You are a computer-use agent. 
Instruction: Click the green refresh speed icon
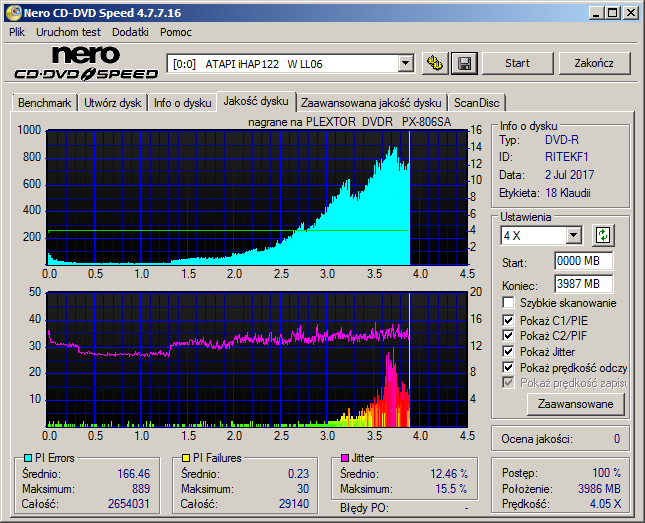tap(603, 235)
